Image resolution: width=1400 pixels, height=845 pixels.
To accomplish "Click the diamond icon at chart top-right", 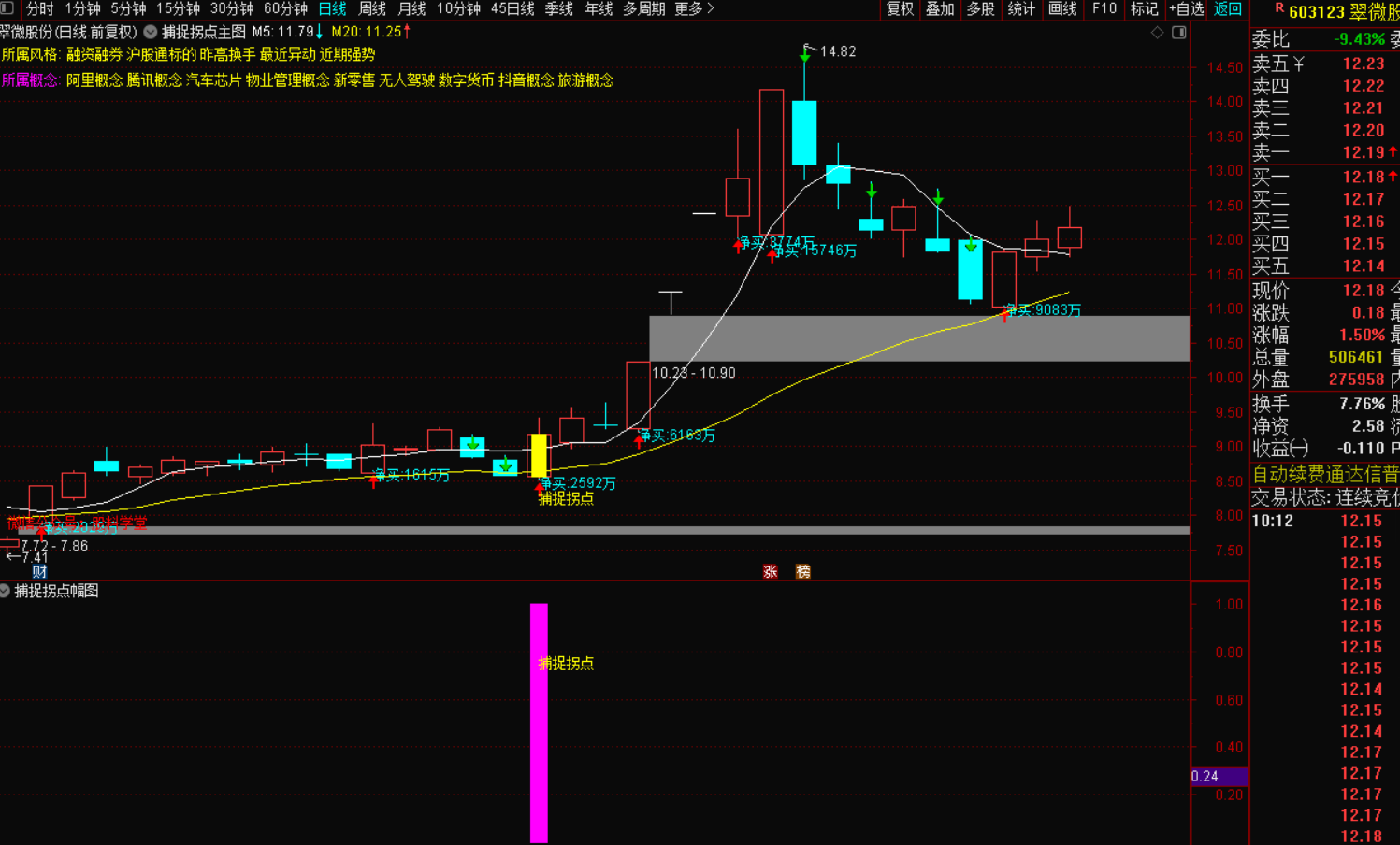I will click(1158, 33).
